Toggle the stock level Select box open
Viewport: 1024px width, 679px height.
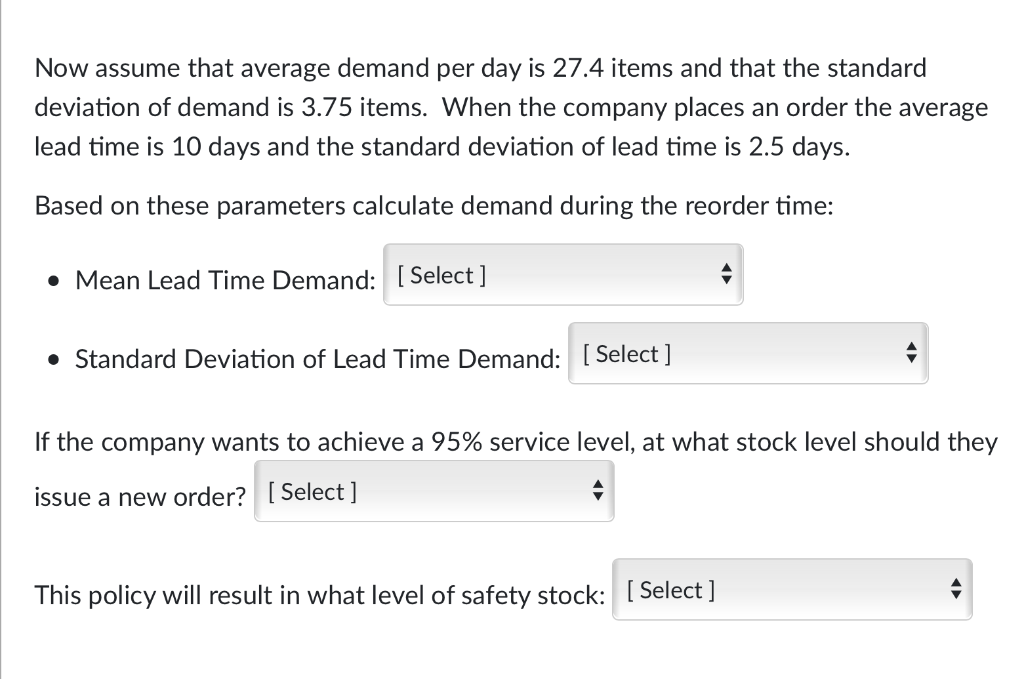click(x=434, y=491)
